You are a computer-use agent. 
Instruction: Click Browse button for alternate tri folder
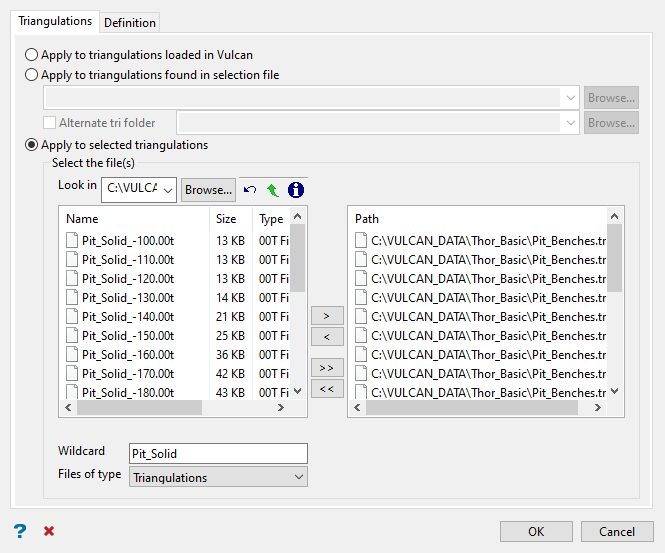pos(611,123)
